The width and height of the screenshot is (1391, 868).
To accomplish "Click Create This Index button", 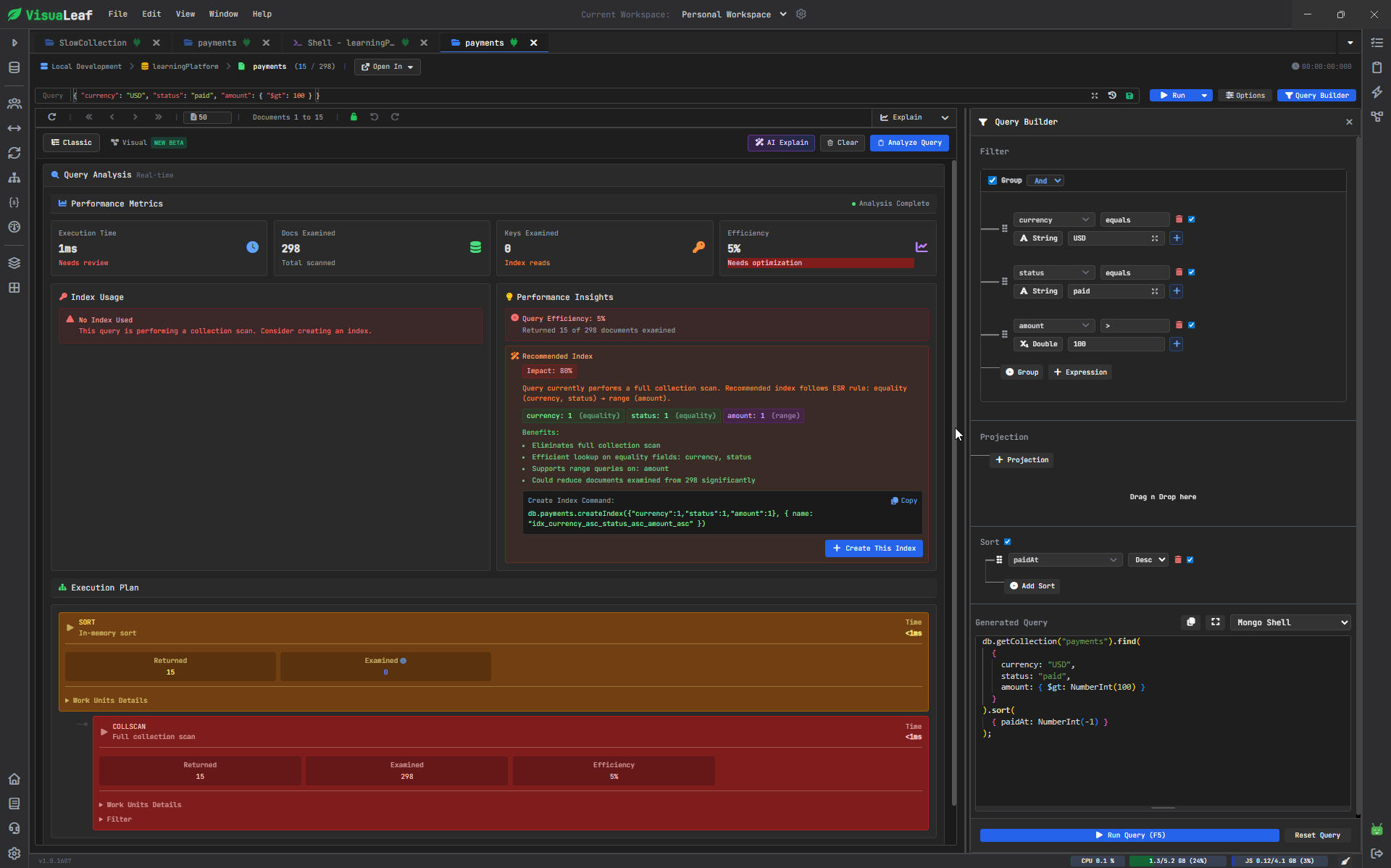I will 874,548.
